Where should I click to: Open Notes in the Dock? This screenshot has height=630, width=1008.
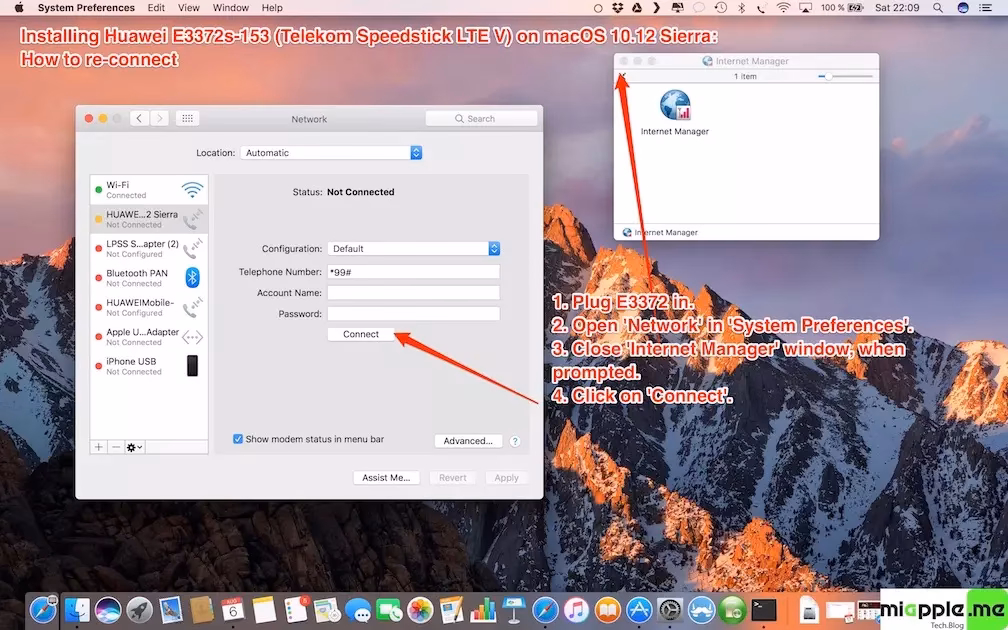(x=264, y=609)
